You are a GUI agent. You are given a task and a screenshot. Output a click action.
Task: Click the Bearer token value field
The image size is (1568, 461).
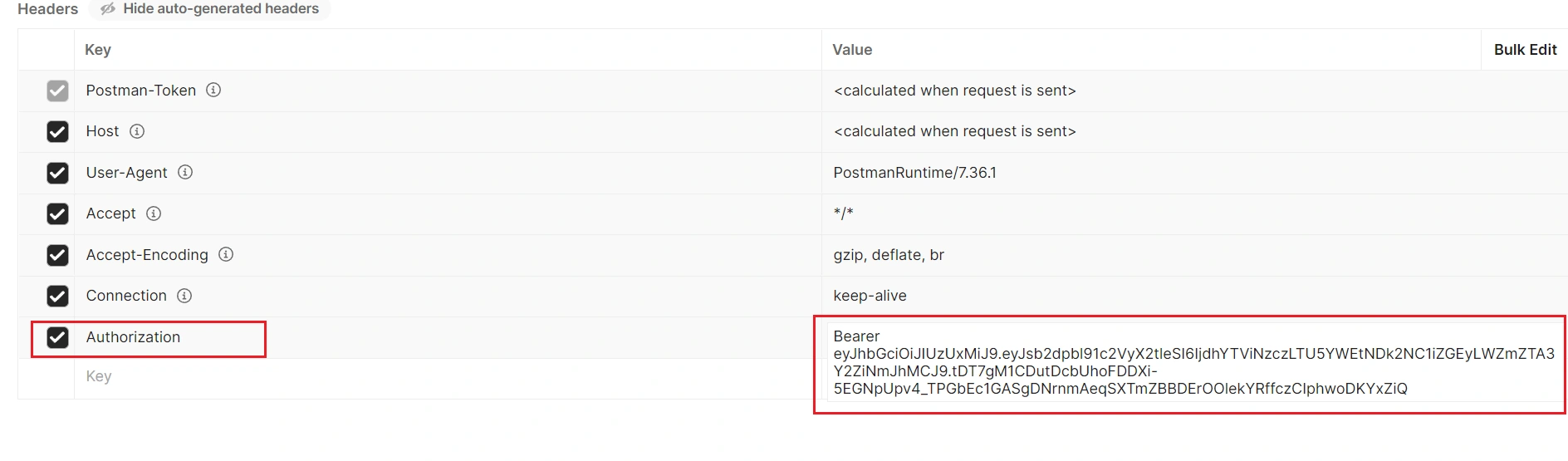tap(1193, 363)
